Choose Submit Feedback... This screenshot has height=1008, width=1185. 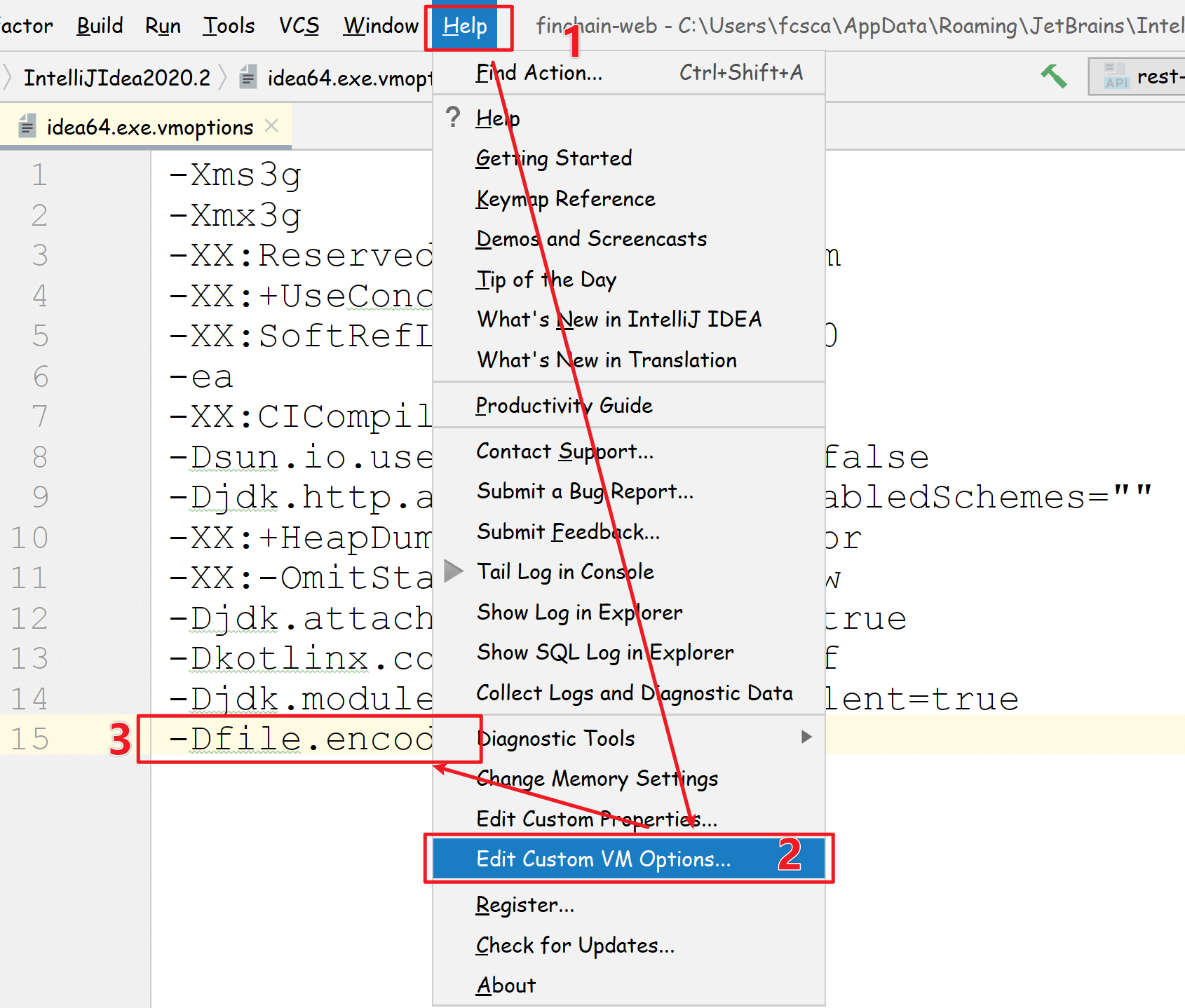click(x=629, y=532)
